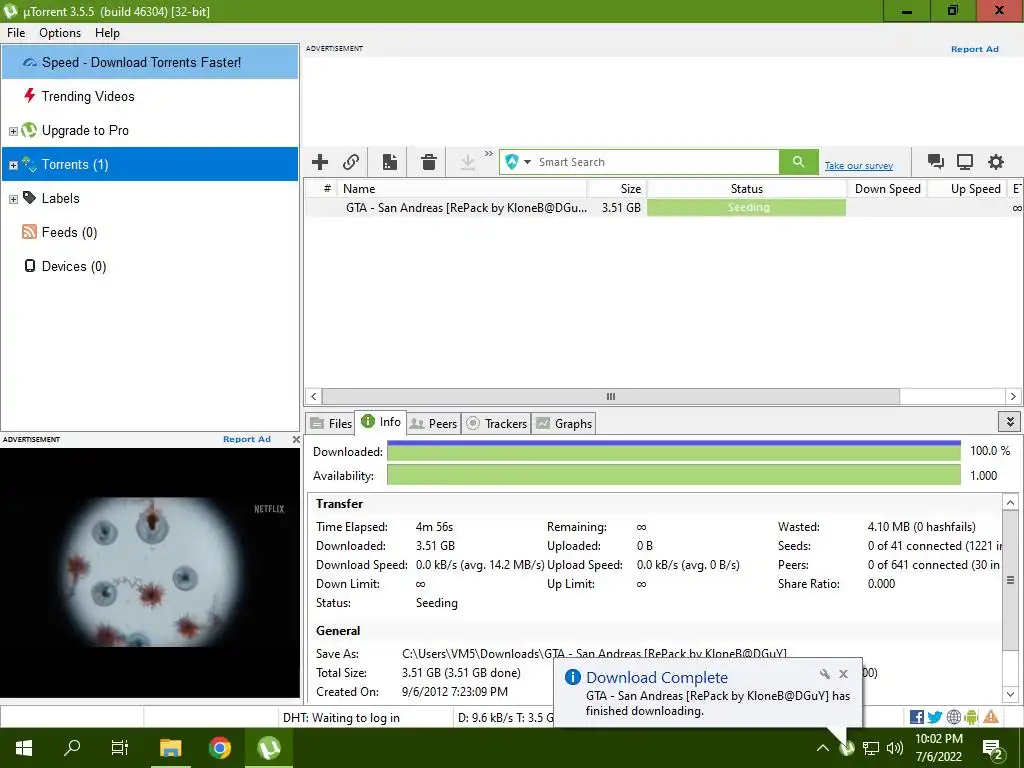Viewport: 1024px width, 768px height.
Task: Open the File menu
Action: [16, 33]
